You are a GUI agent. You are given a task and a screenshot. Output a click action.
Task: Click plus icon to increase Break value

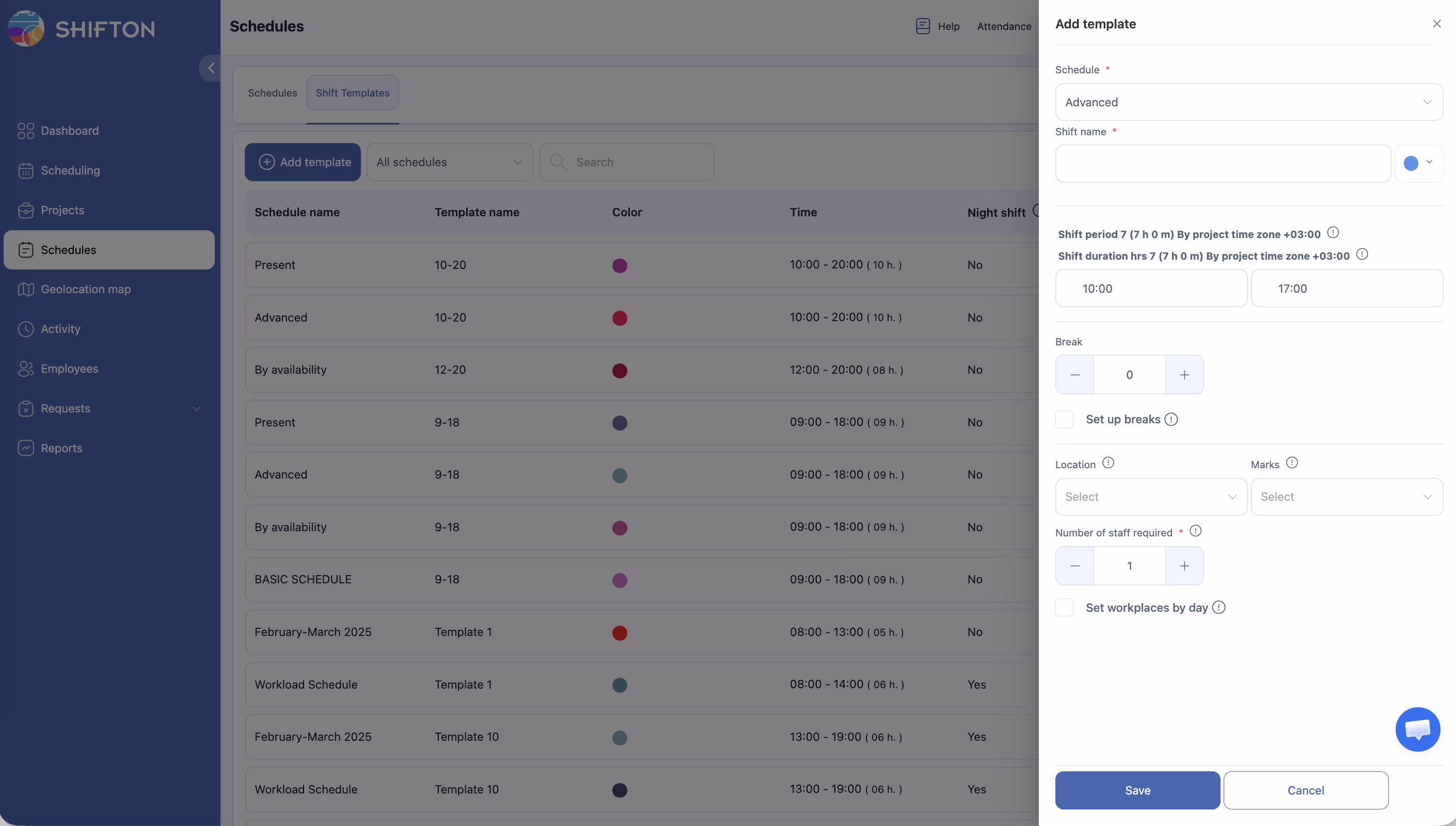coord(1184,375)
